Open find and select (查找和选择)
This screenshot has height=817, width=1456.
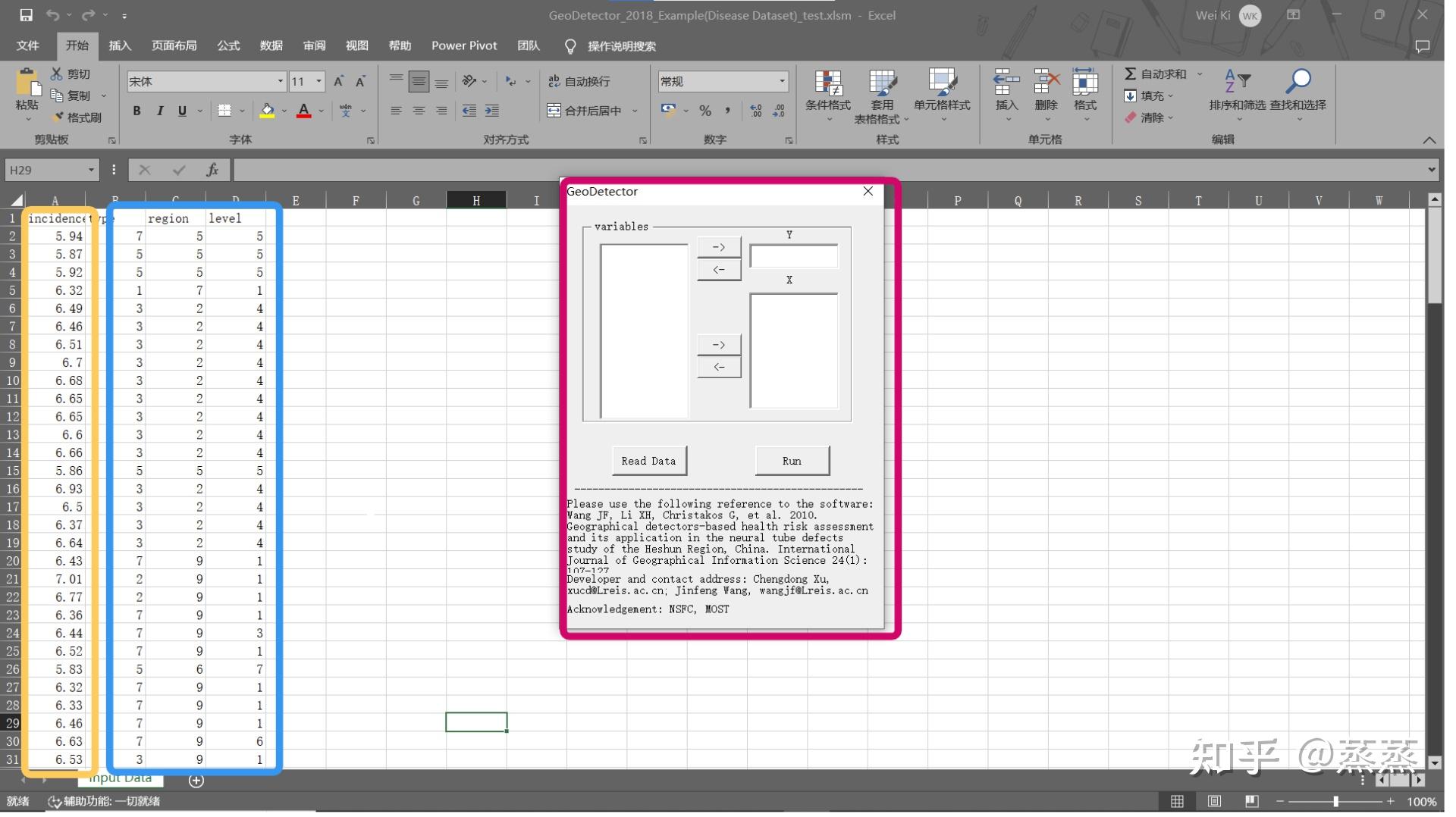(x=1298, y=96)
